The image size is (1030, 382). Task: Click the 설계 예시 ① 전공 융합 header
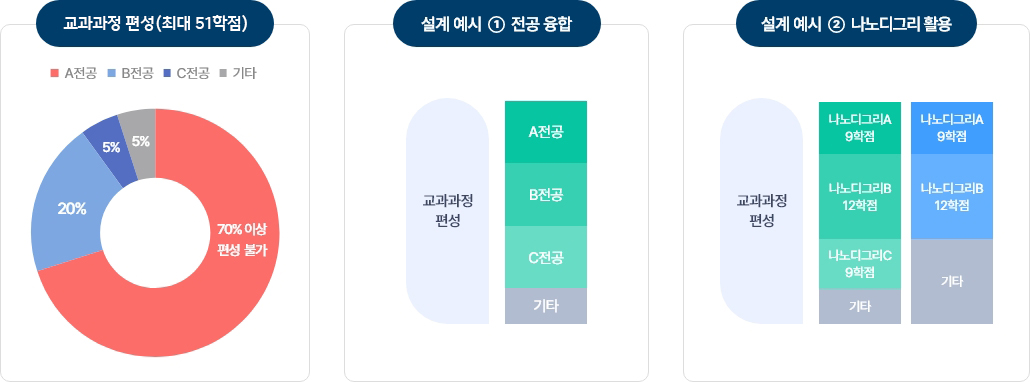click(497, 24)
